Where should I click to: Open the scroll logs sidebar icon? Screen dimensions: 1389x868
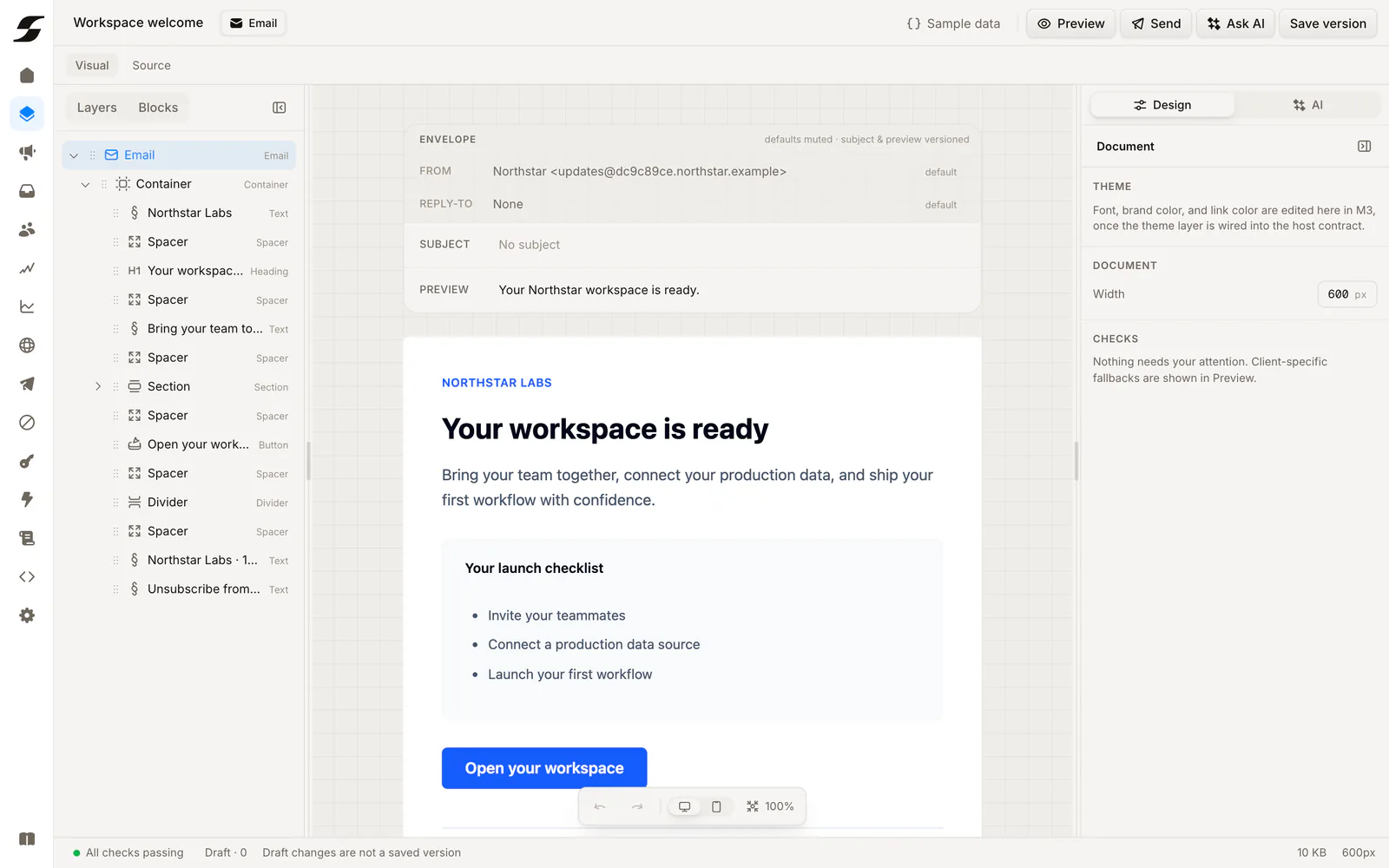27,538
